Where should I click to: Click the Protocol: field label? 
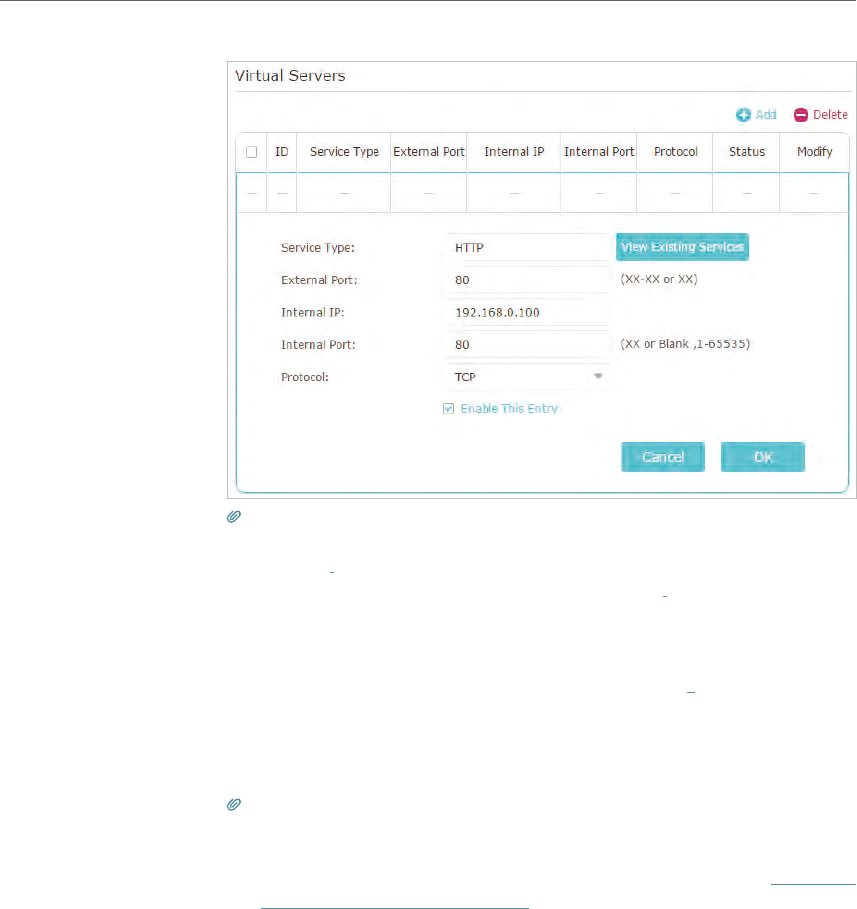click(x=304, y=377)
